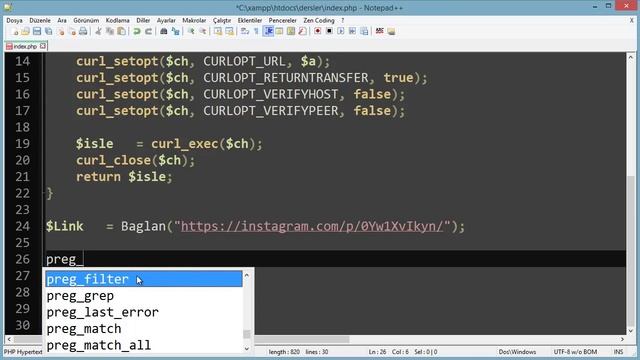Click the Close document toolbar icon
The height and width of the screenshot is (360, 640).
60,31
